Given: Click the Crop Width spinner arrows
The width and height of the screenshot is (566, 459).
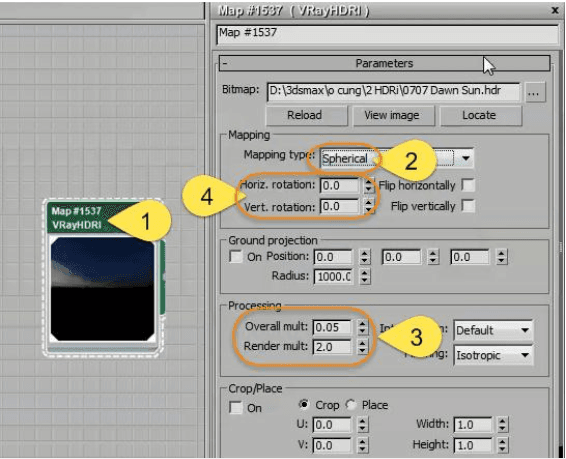Looking at the screenshot, I should click(x=502, y=425).
